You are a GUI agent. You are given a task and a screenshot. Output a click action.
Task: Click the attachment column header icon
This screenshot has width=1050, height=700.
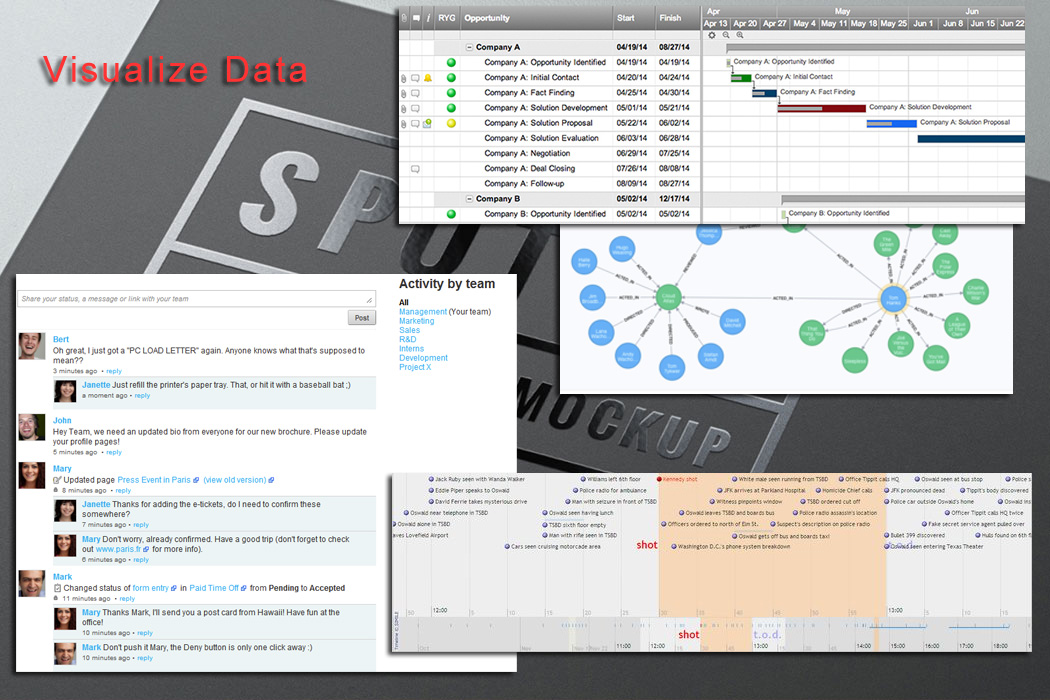click(404, 18)
